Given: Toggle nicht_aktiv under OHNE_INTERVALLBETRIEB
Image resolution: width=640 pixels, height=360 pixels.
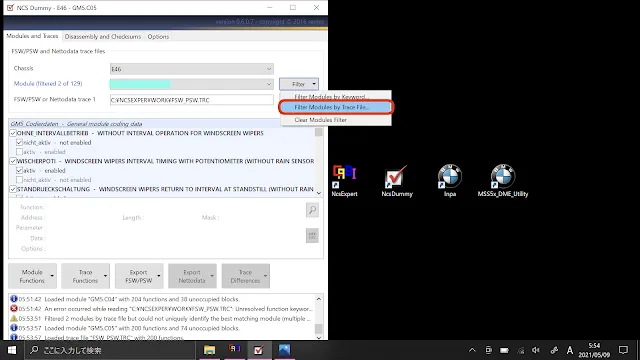Looking at the screenshot, I should point(19,142).
